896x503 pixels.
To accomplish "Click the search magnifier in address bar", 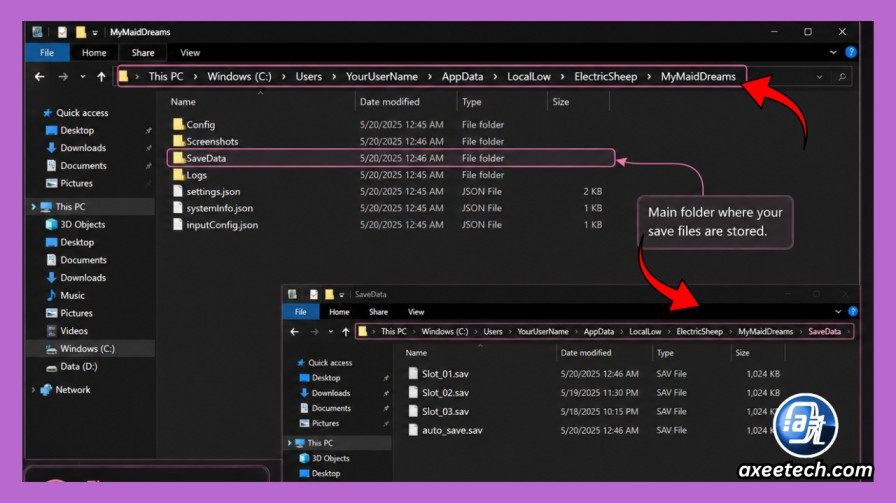I will tap(842, 77).
